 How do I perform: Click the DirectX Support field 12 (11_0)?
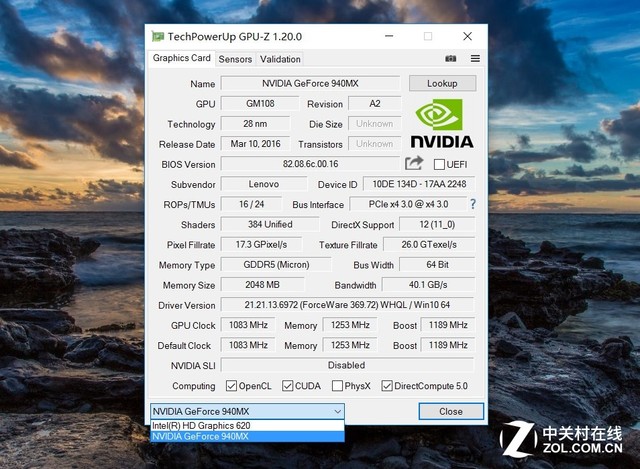click(x=437, y=224)
